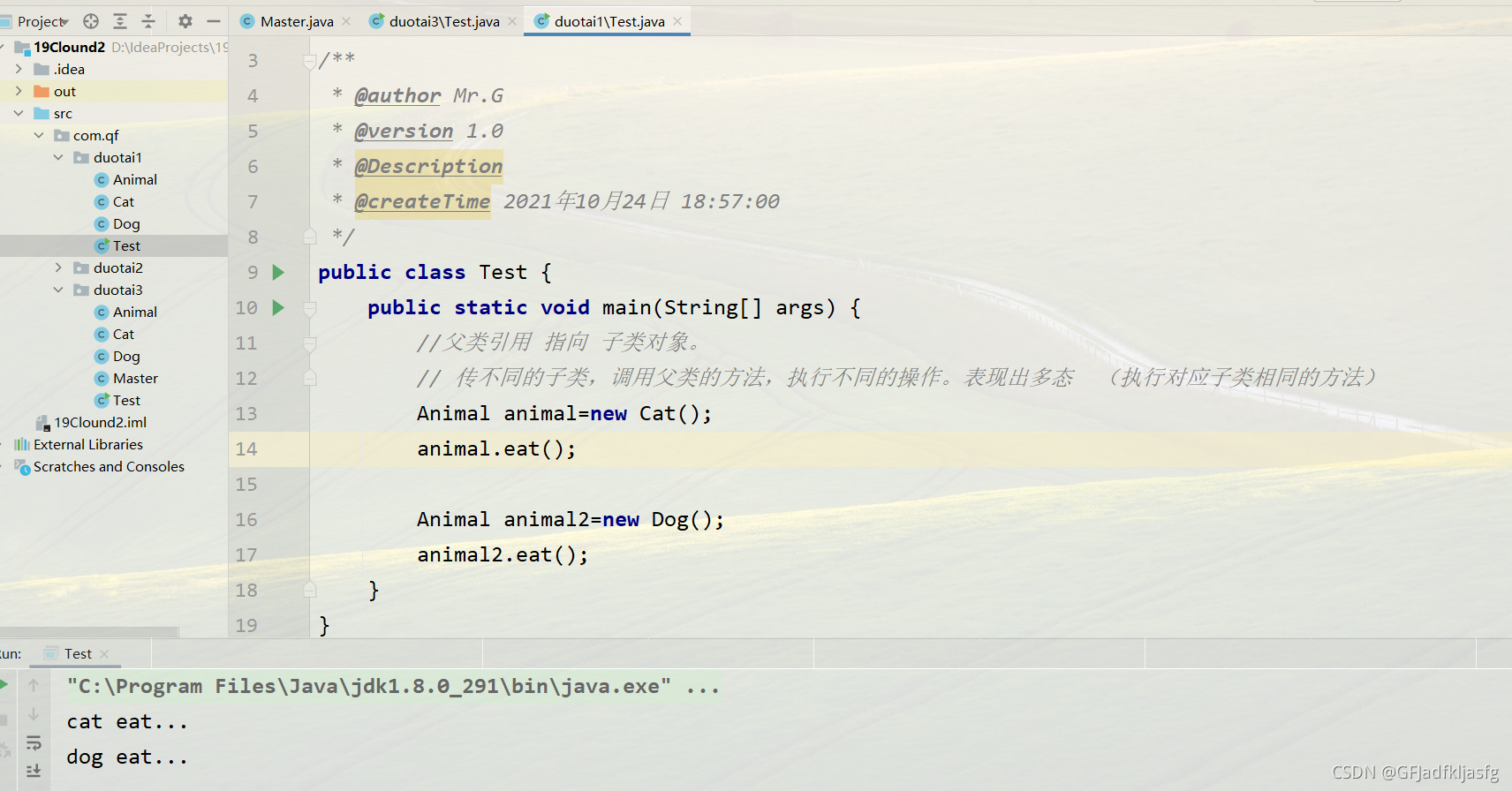1512x791 pixels.
Task: Fold the main method at line 10
Action: [309, 308]
